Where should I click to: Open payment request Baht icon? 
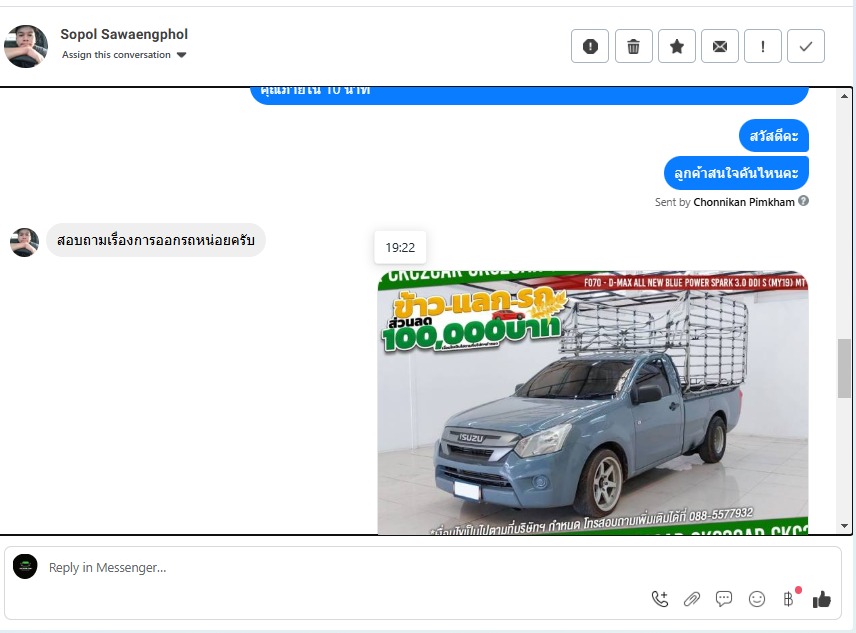click(789, 599)
